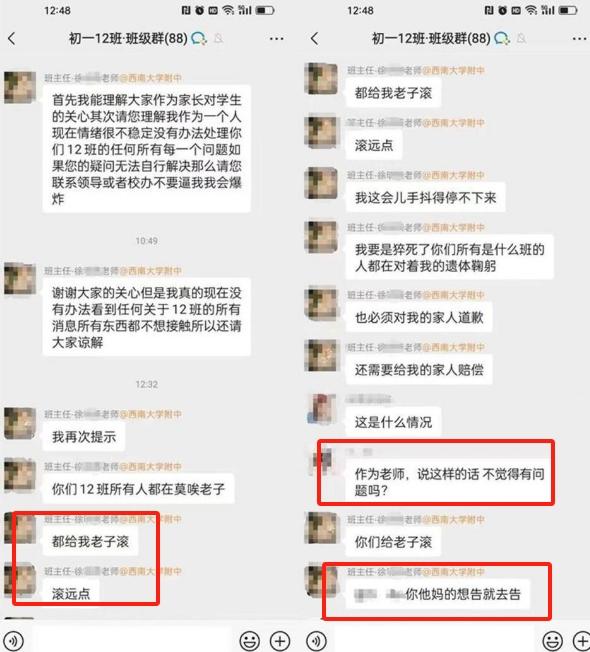Tap the group title '初一12班·班级群(88)' on left

click(x=128, y=39)
